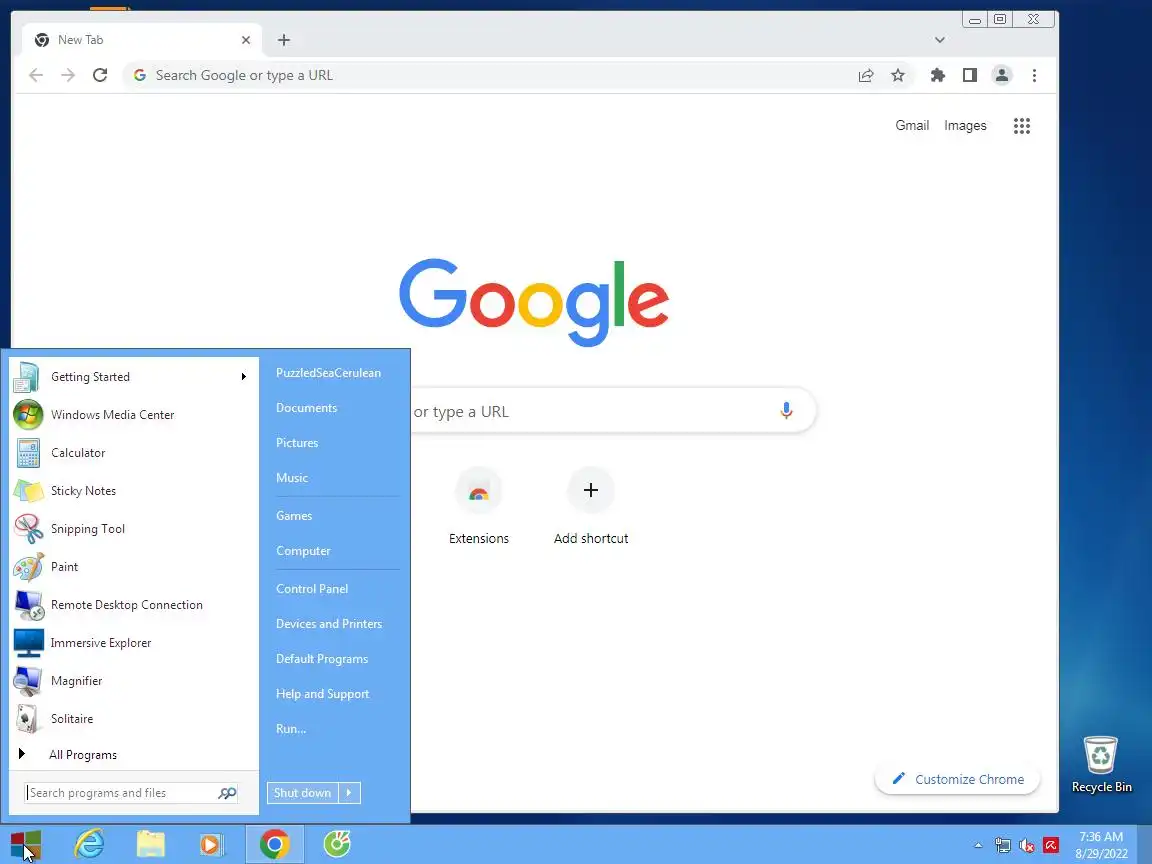Open the Chrome three-dot menu

(1034, 75)
